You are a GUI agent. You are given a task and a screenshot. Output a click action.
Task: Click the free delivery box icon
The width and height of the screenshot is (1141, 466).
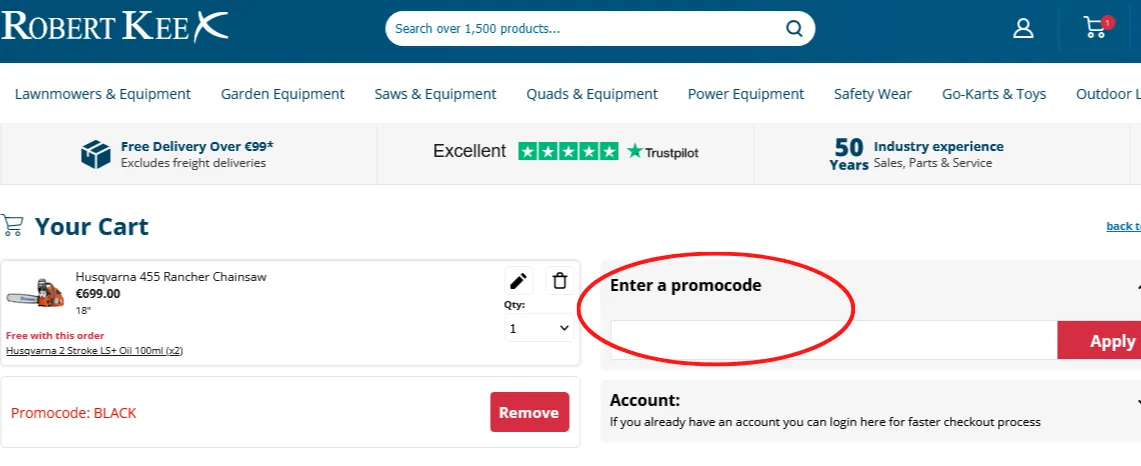tap(96, 154)
